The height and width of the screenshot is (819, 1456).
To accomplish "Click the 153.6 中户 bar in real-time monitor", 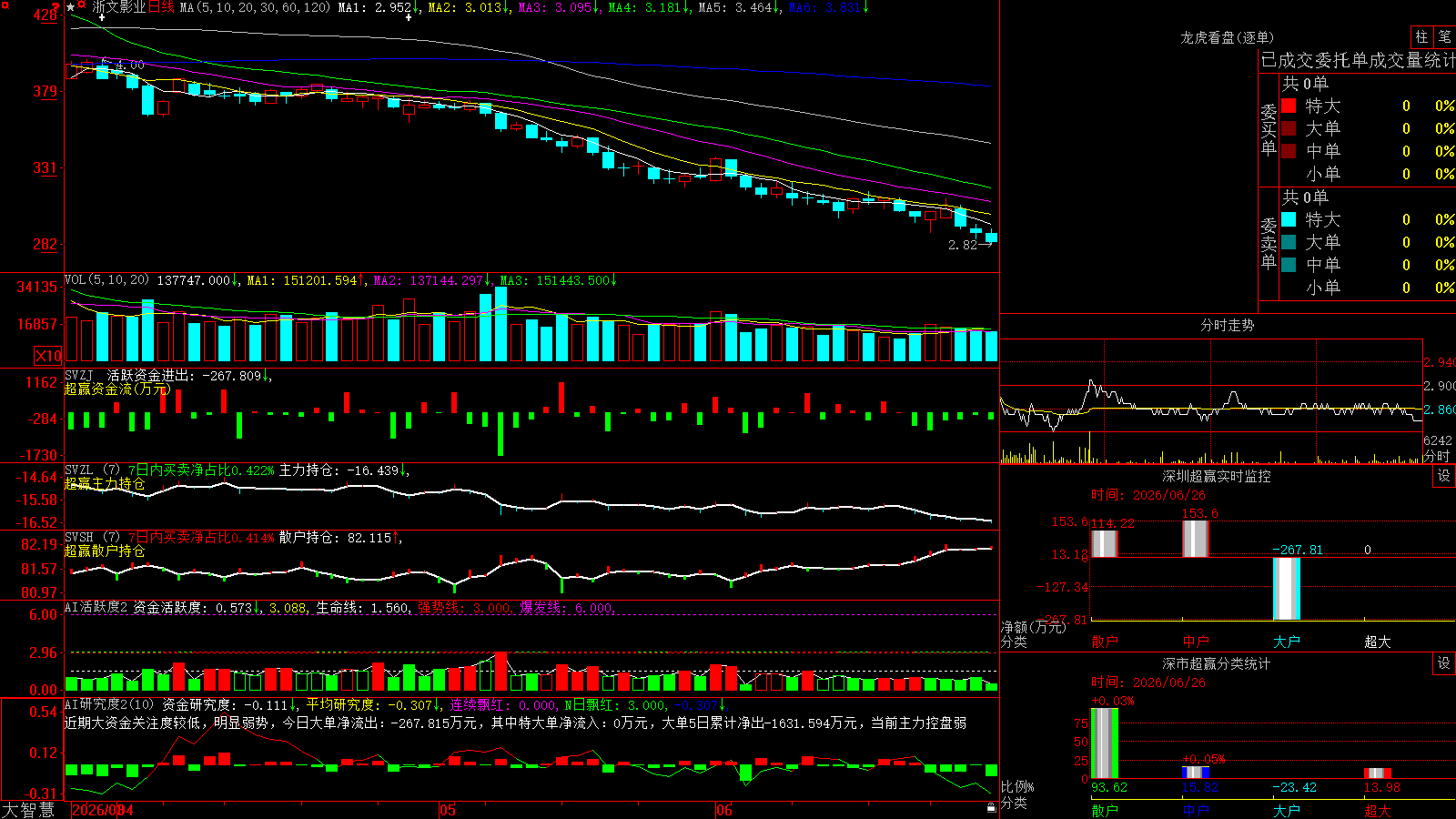I will click(1195, 539).
